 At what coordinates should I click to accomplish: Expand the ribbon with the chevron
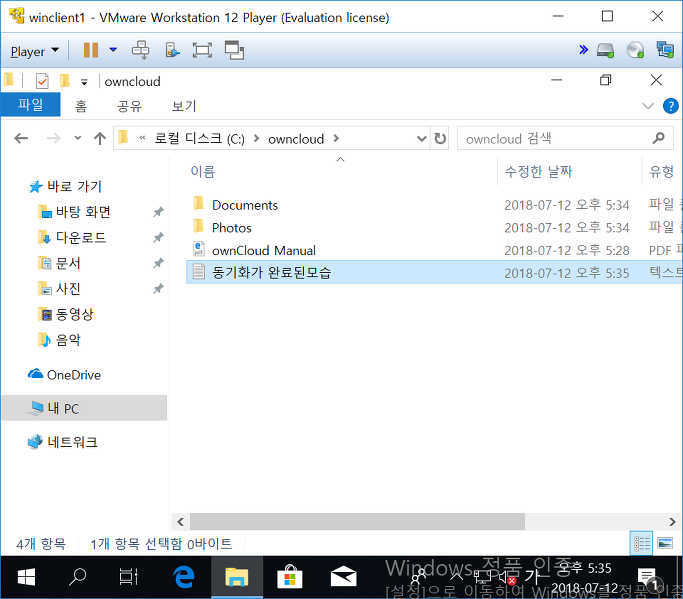(648, 106)
